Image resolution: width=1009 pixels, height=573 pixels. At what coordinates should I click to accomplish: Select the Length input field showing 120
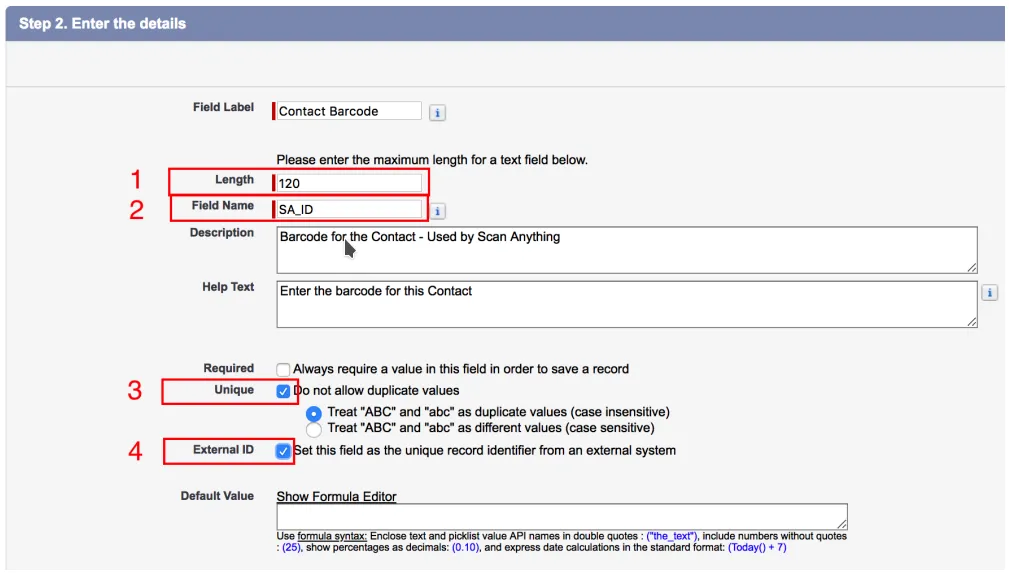(347, 183)
